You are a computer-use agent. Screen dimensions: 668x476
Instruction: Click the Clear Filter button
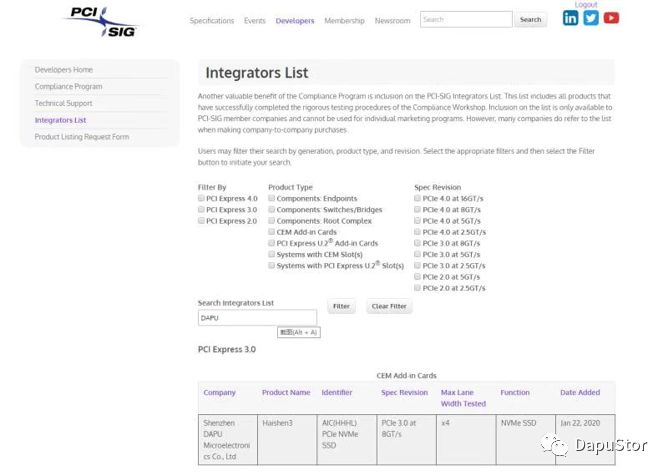pyautogui.click(x=389, y=306)
